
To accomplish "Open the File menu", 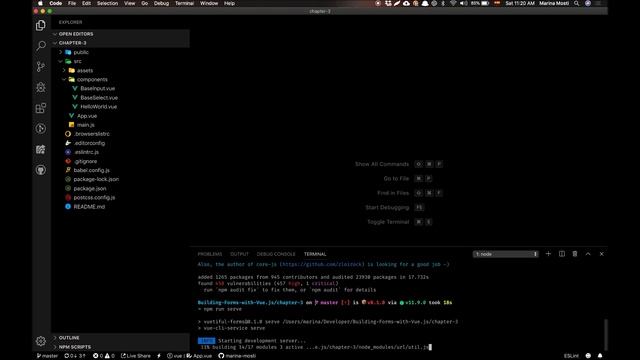I will pyautogui.click(x=72, y=3).
